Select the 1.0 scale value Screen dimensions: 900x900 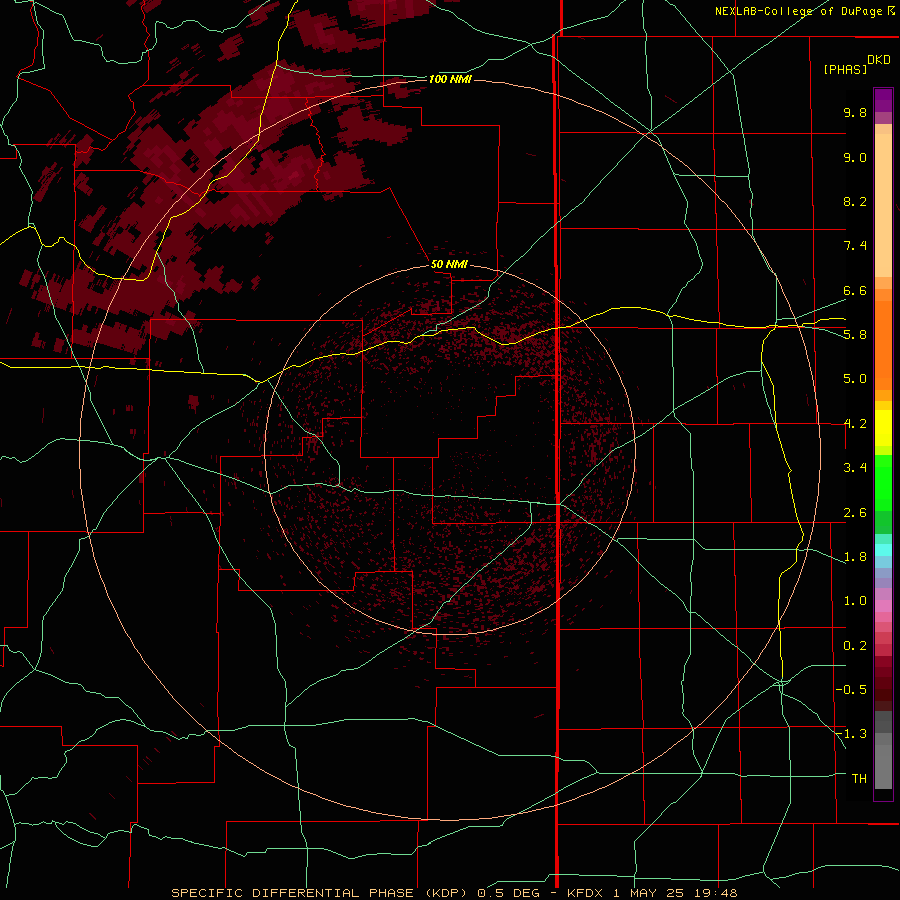coord(855,601)
